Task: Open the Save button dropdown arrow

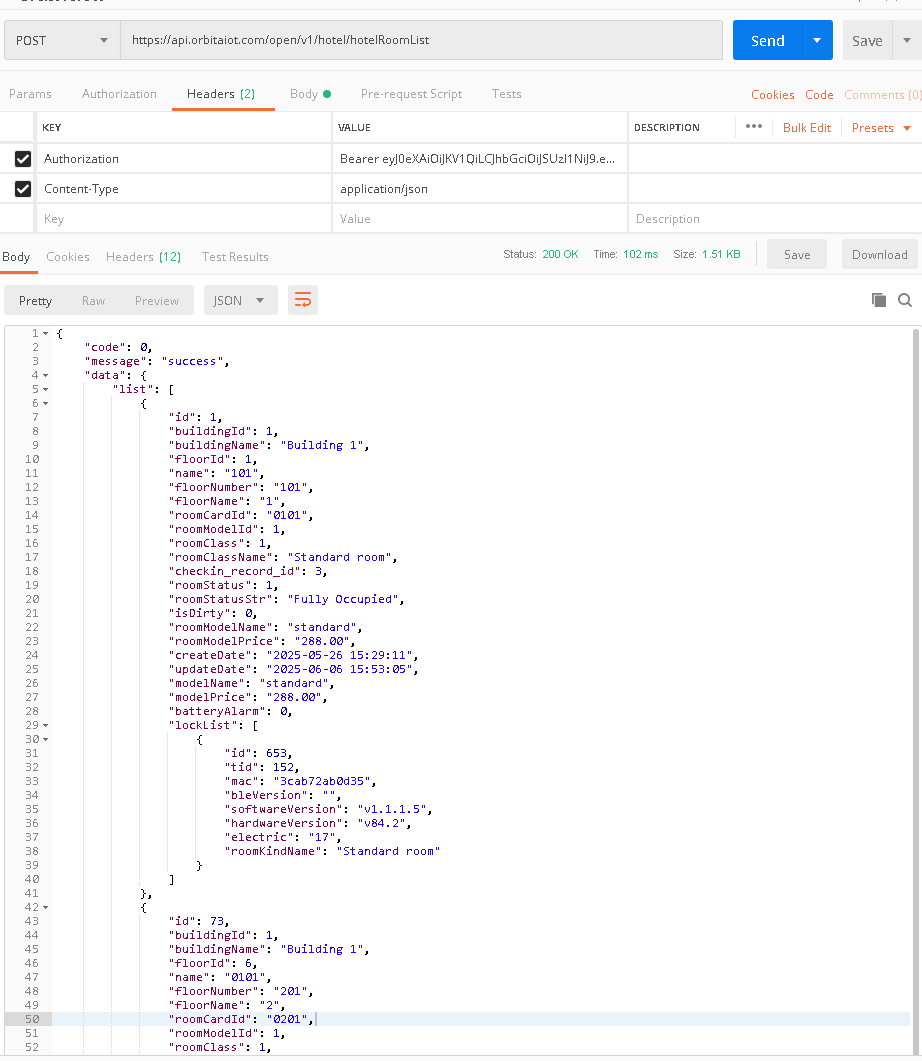Action: coord(906,41)
